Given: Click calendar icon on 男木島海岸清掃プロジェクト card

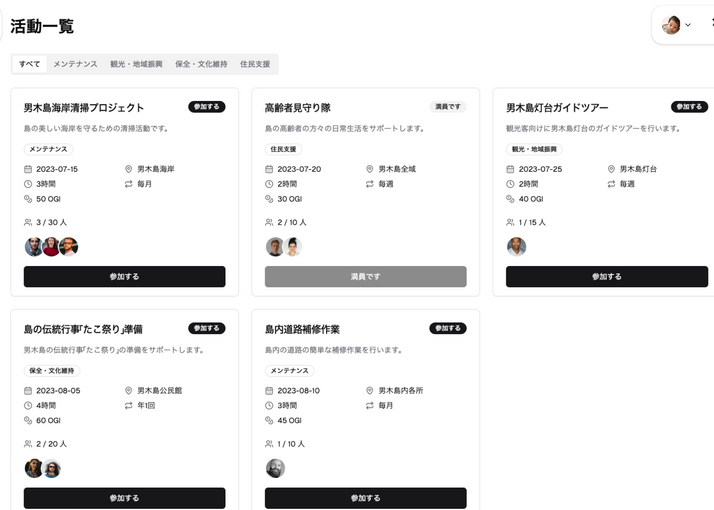Looking at the screenshot, I should [x=28, y=169].
